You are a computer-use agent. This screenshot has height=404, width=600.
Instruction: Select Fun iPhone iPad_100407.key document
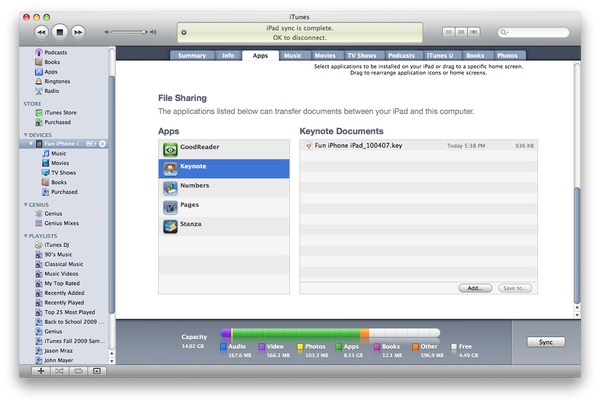(x=419, y=145)
